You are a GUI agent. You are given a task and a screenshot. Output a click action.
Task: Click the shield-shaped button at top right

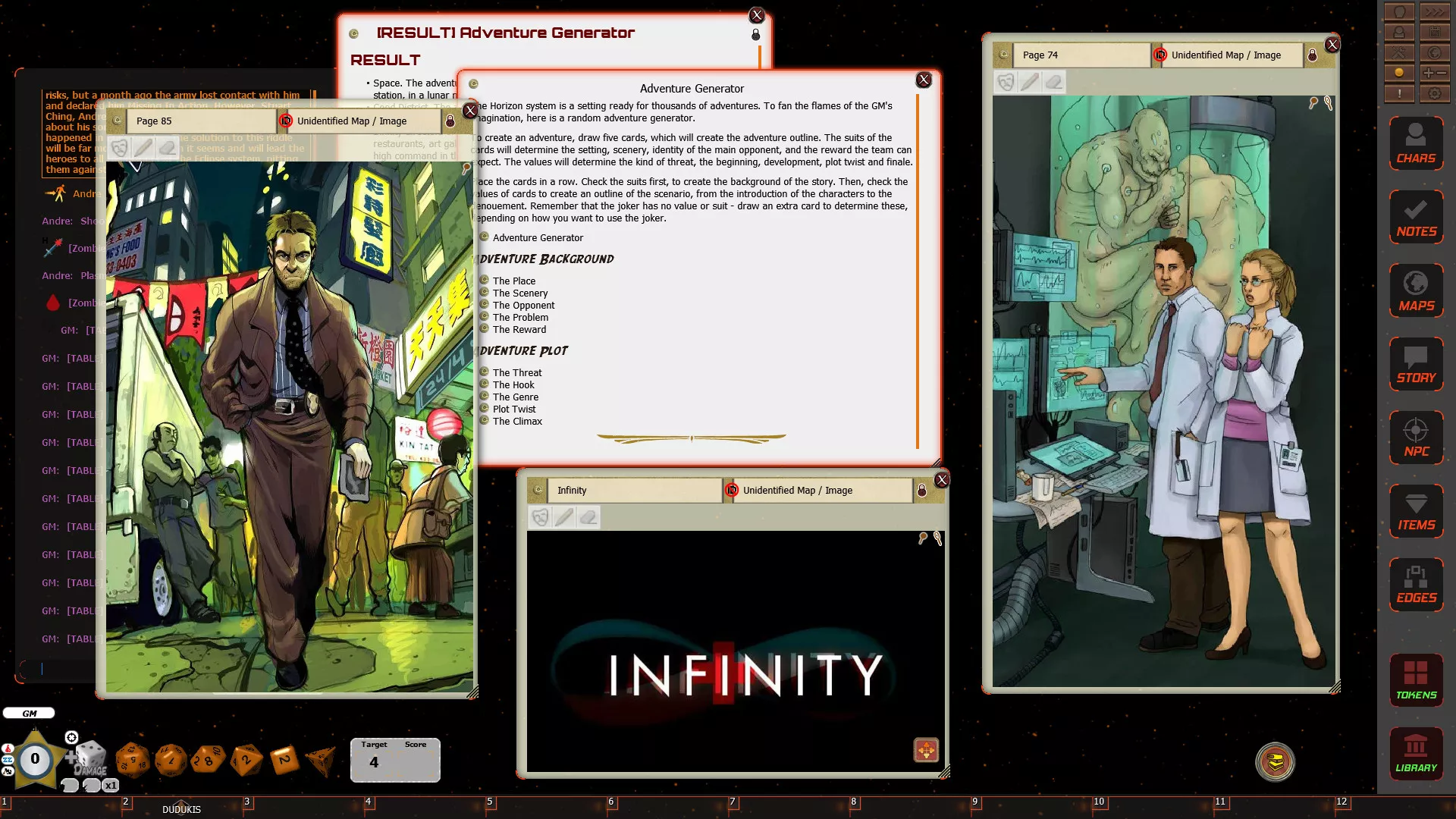pyautogui.click(x=1399, y=12)
